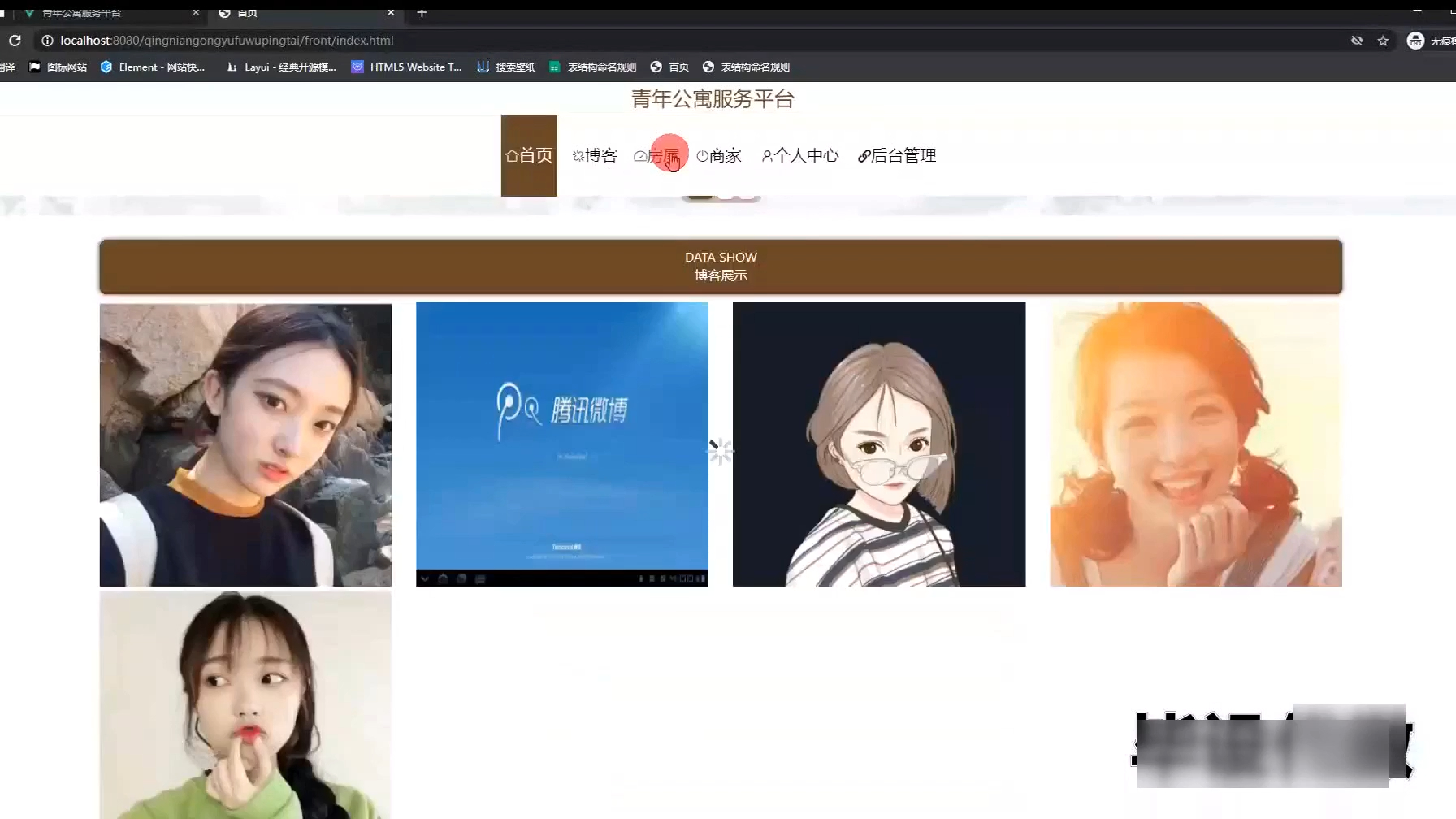
Task: Open the last 表结构命名规则 bookmark with the globe icon
Action: (746, 67)
